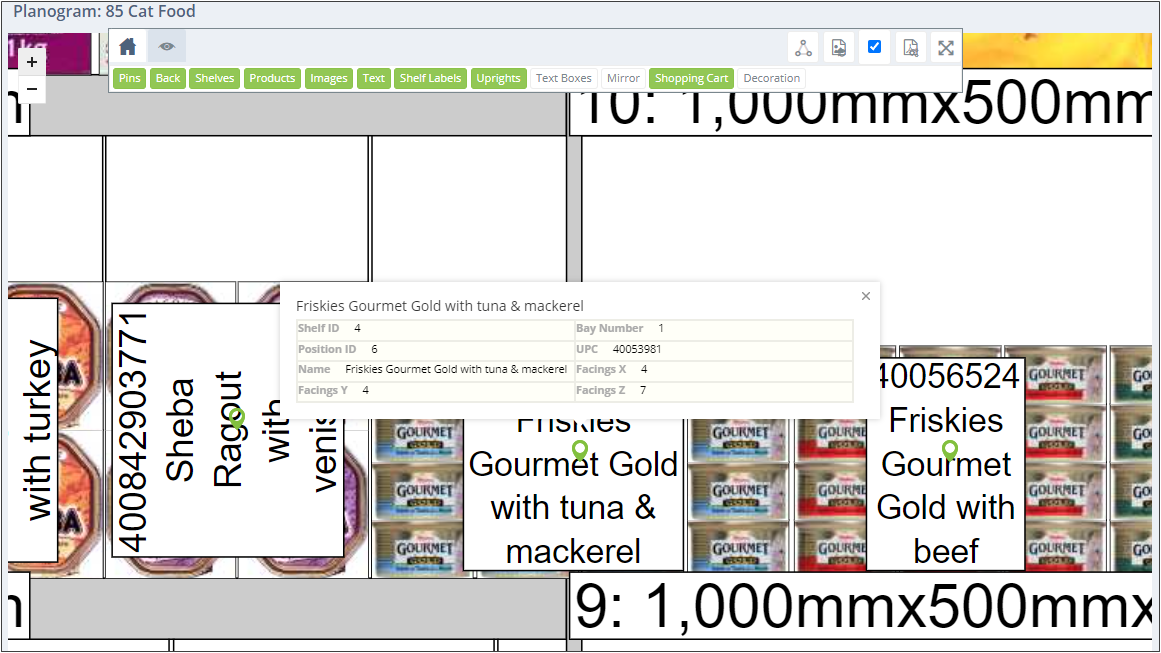Click the pin on Sheba Ragout product
This screenshot has width=1161, height=653.
coord(237,418)
